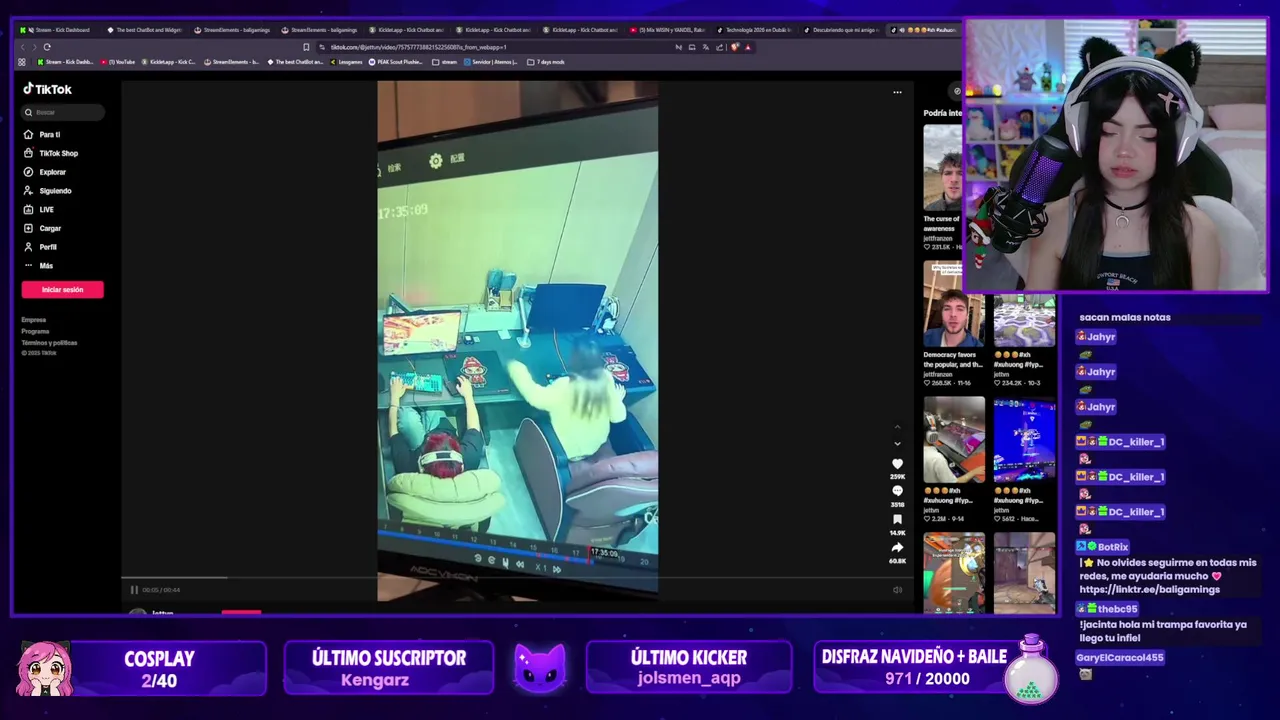
Task: Go to the Explorar page
Action: click(45, 172)
